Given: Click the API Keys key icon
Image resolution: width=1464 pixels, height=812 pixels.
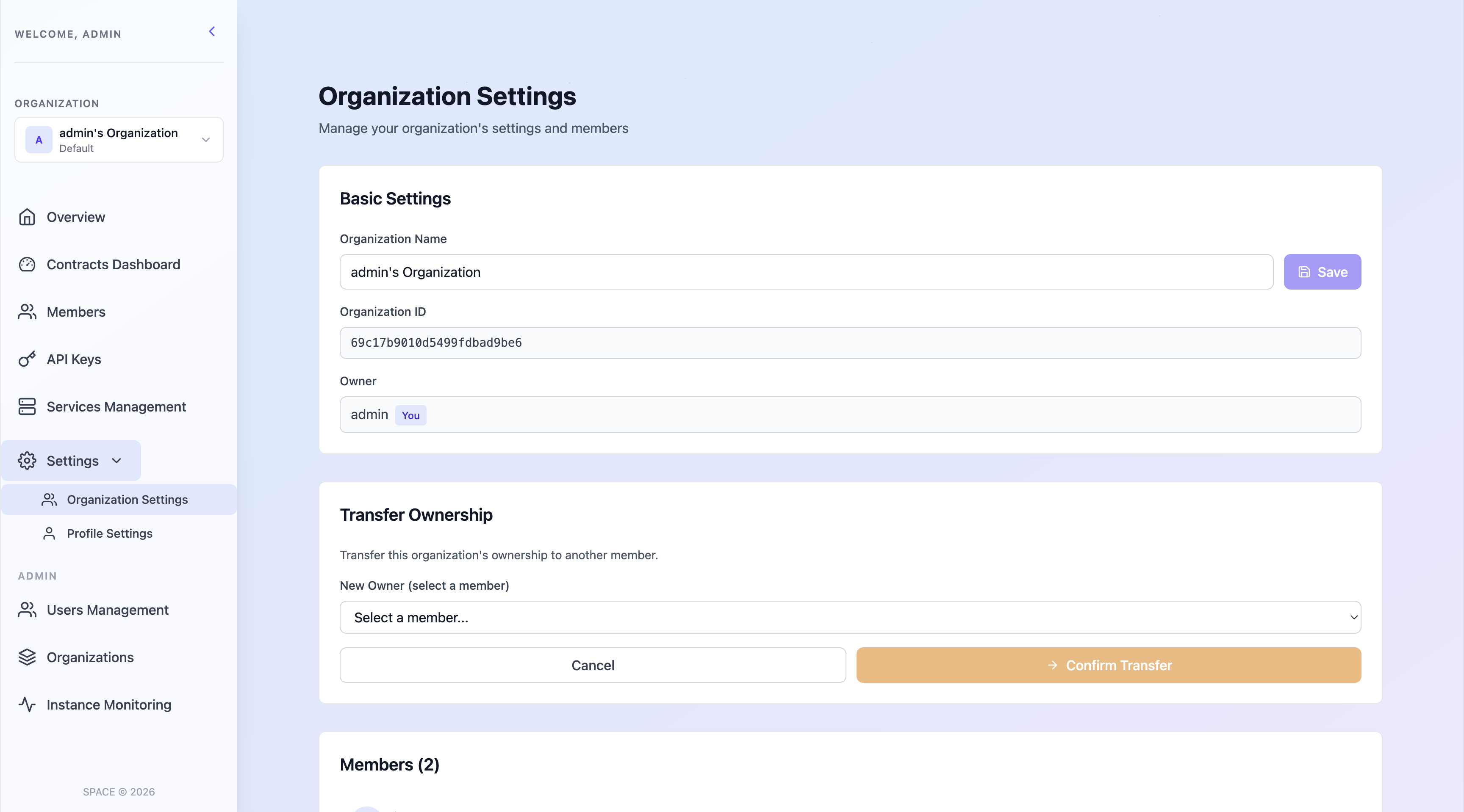Looking at the screenshot, I should click(27, 359).
